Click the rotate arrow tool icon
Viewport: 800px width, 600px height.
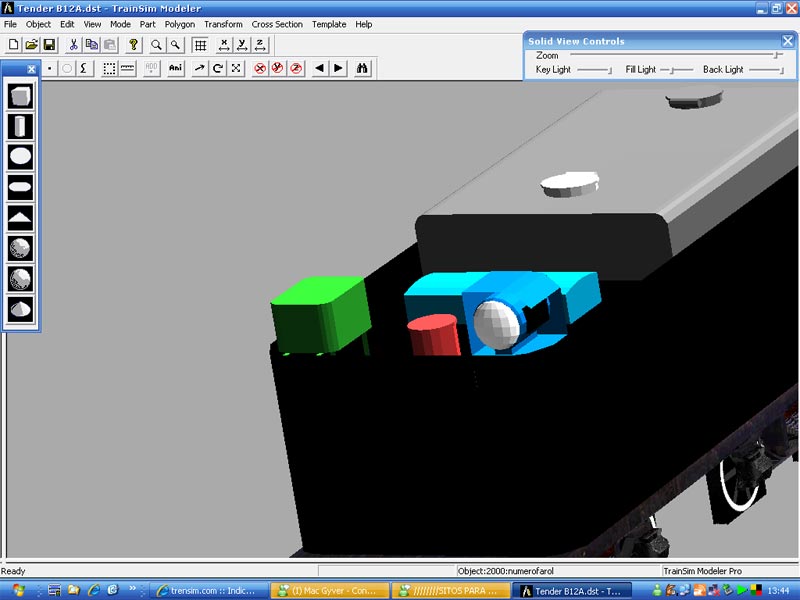217,68
